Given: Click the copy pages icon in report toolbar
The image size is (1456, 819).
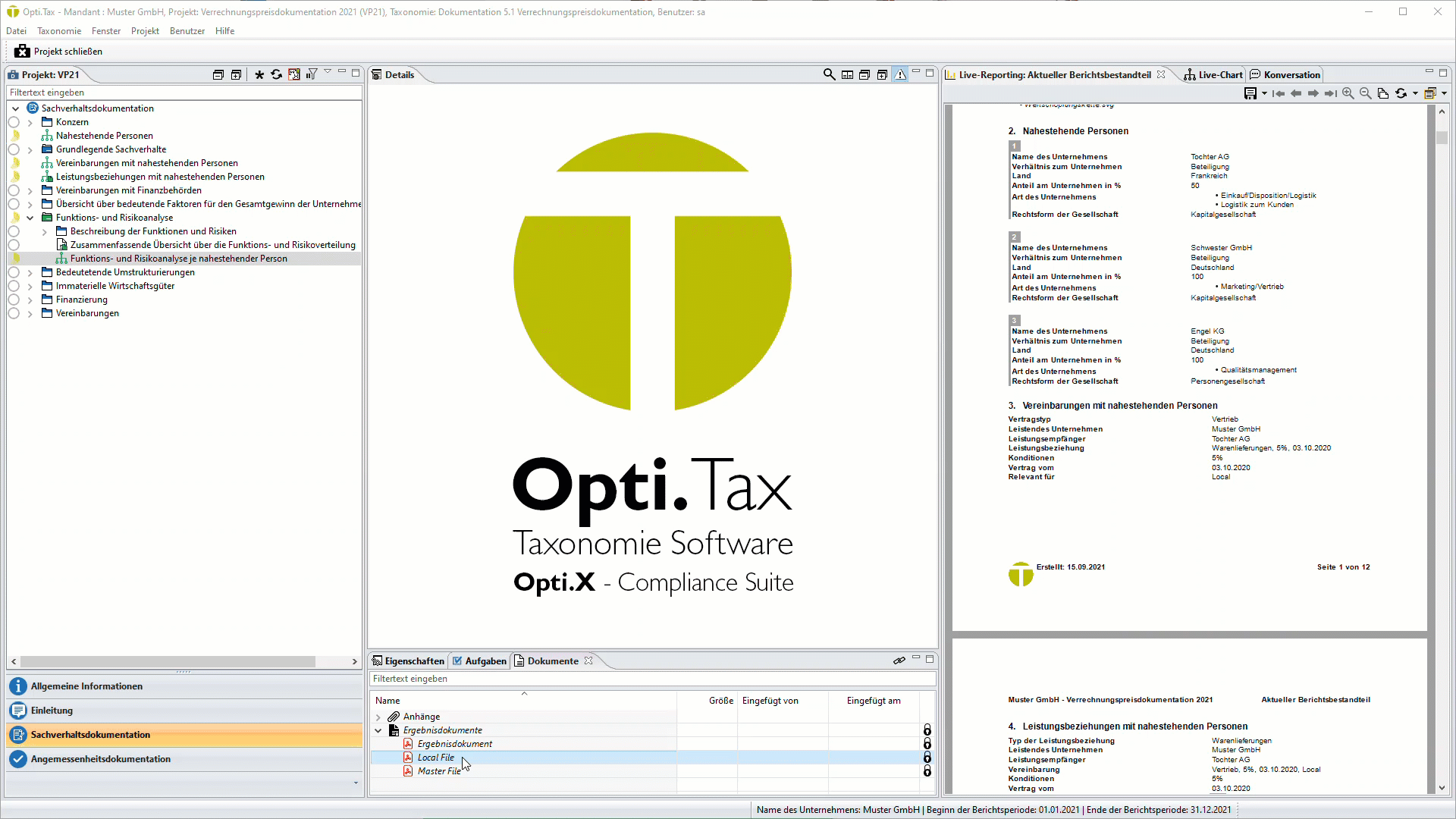Looking at the screenshot, I should tap(1383, 93).
